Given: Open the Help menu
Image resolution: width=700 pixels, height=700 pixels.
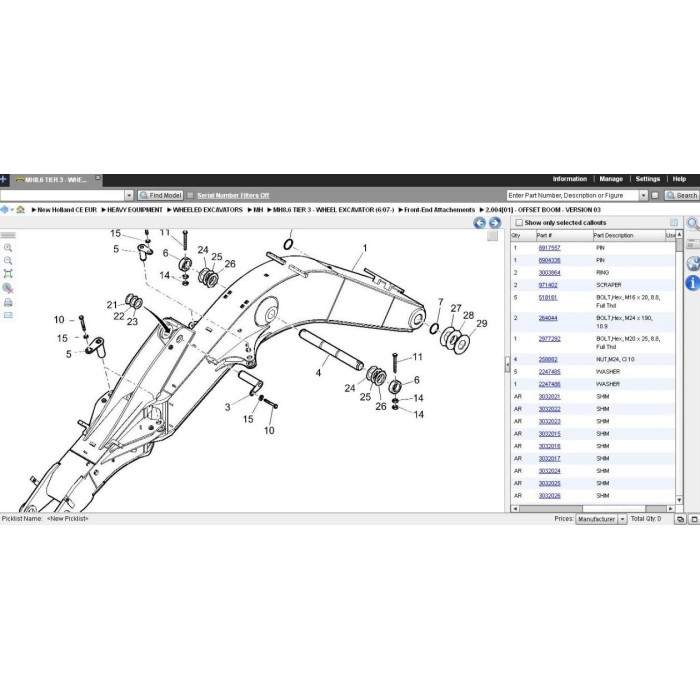Looking at the screenshot, I should click(x=679, y=179).
